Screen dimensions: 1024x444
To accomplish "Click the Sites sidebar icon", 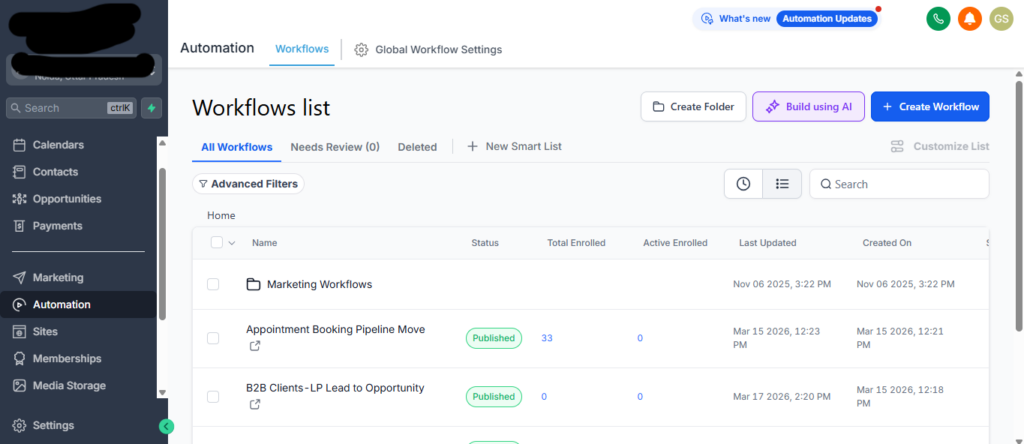I will point(20,332).
